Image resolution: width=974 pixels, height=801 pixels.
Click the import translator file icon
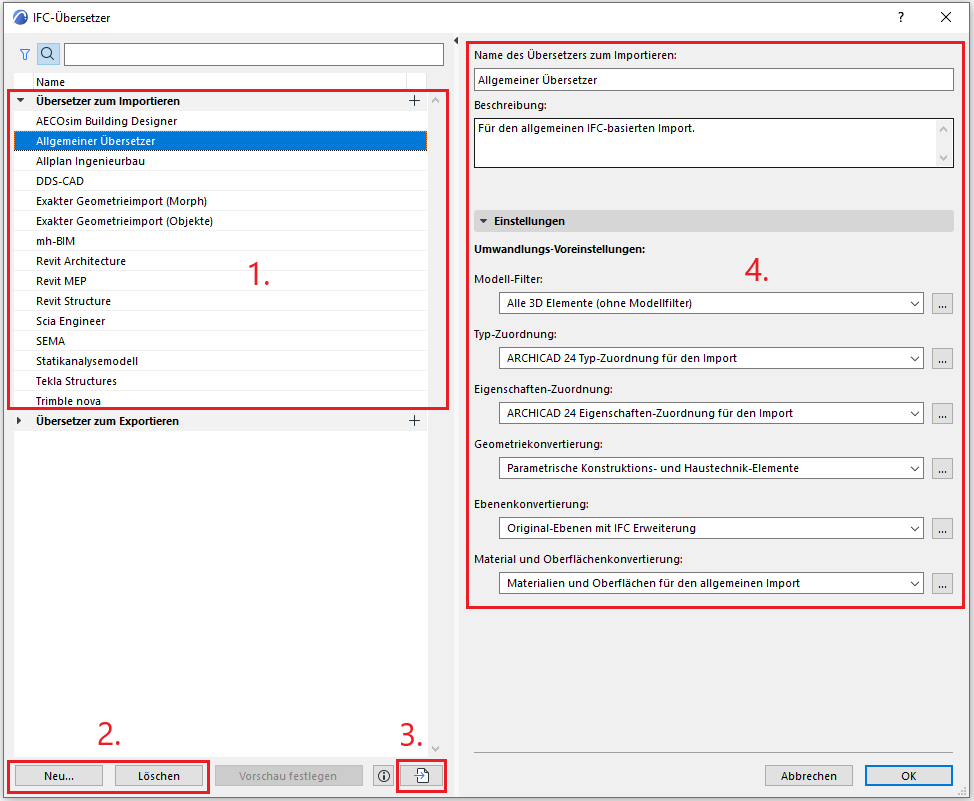click(x=421, y=776)
